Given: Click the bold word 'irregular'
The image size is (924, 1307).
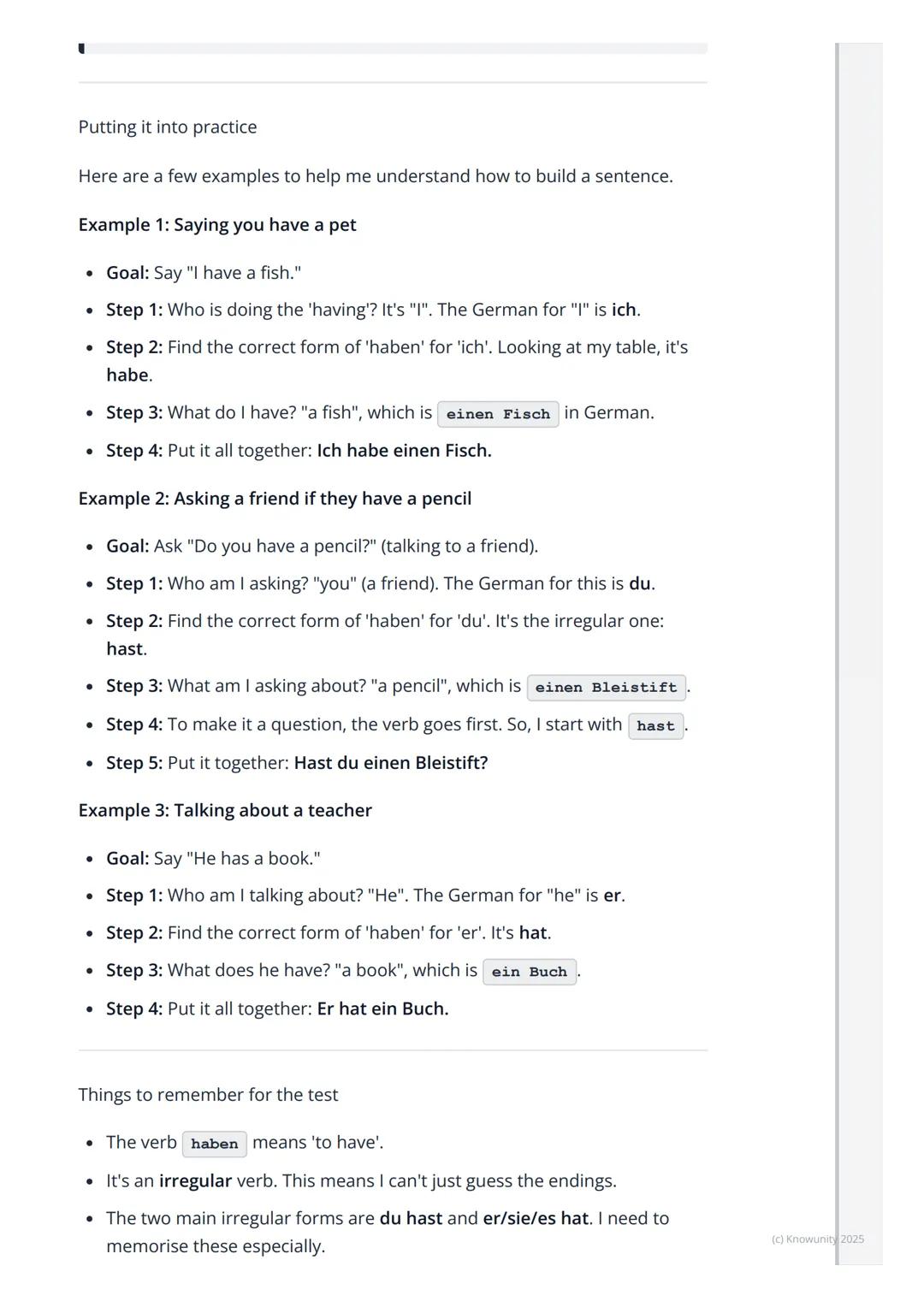Looking at the screenshot, I should pos(195,1181).
